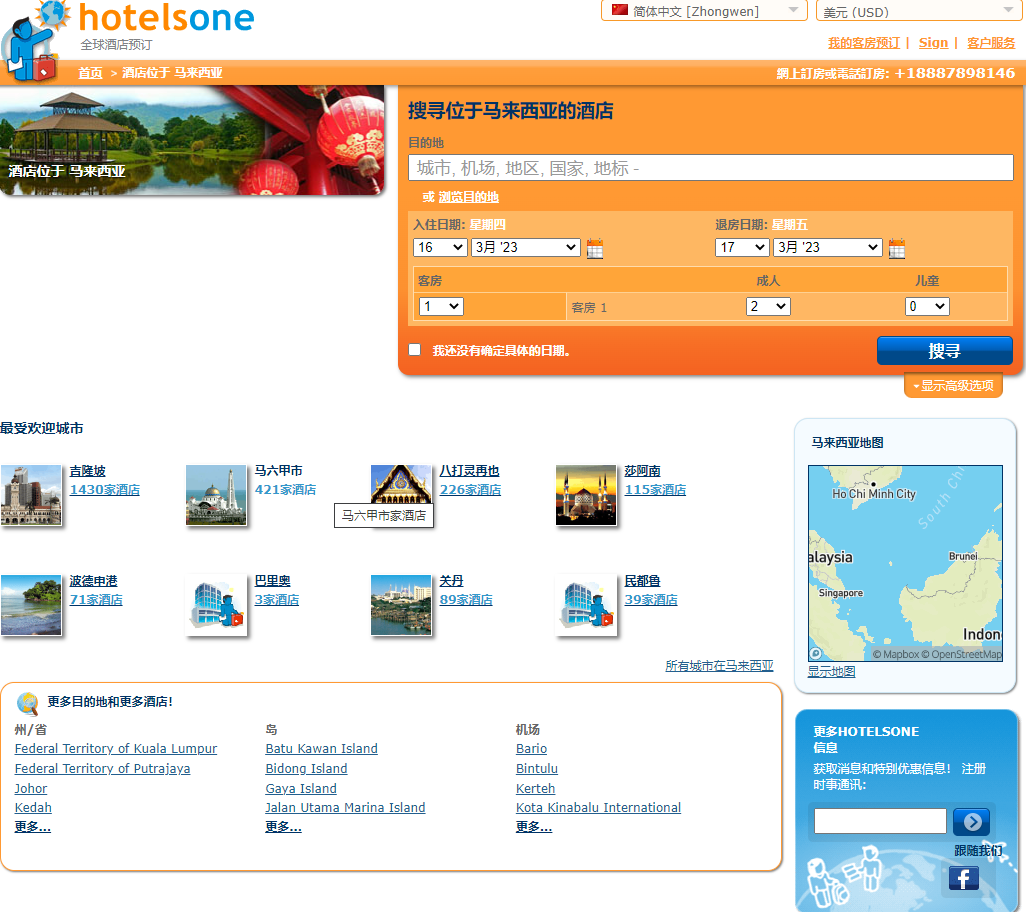Viewport: 1026px width, 912px height.
Task: Check the undecided dates checkbox
Action: click(415, 349)
